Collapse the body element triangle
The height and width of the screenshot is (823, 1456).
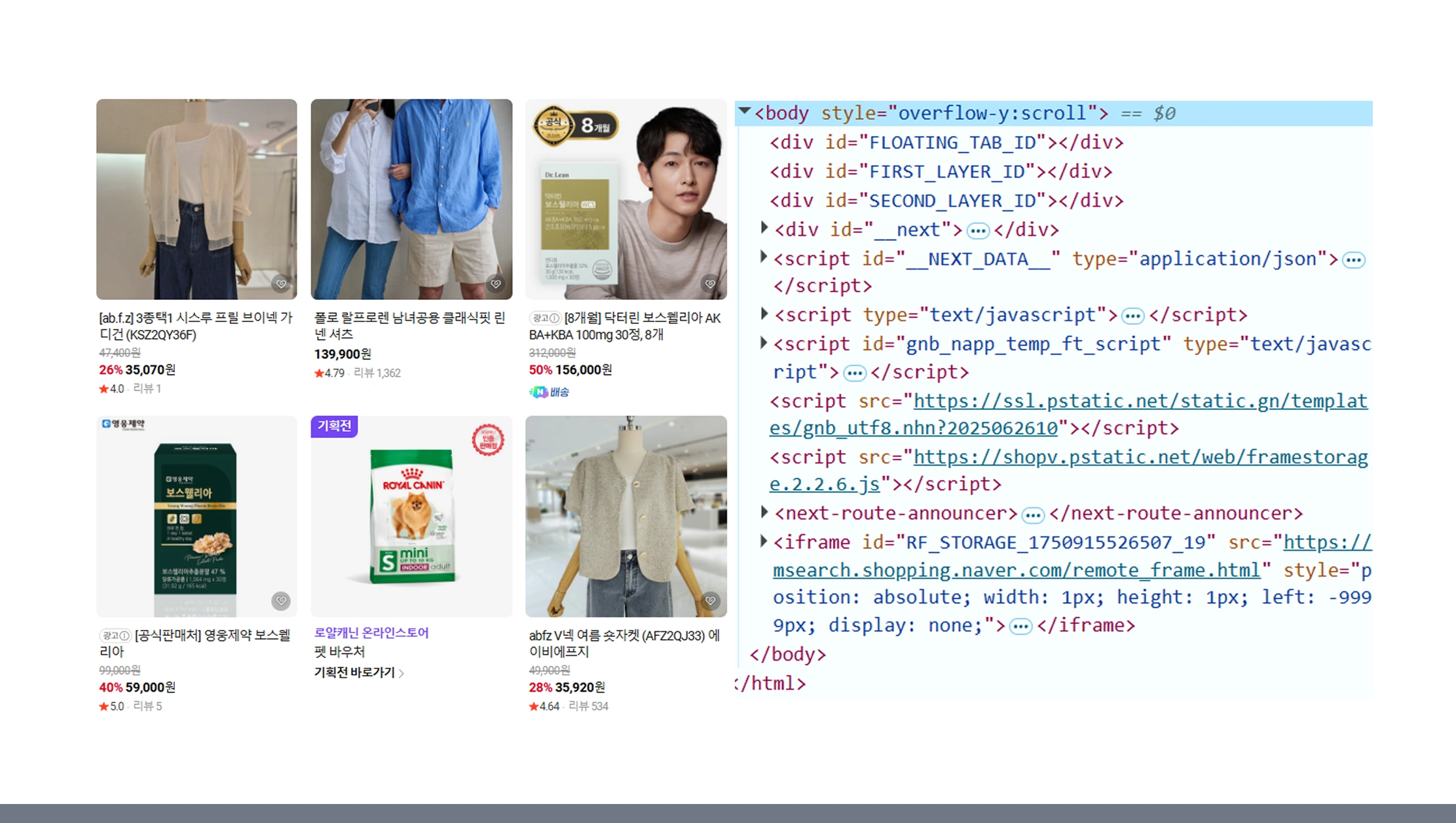point(745,112)
